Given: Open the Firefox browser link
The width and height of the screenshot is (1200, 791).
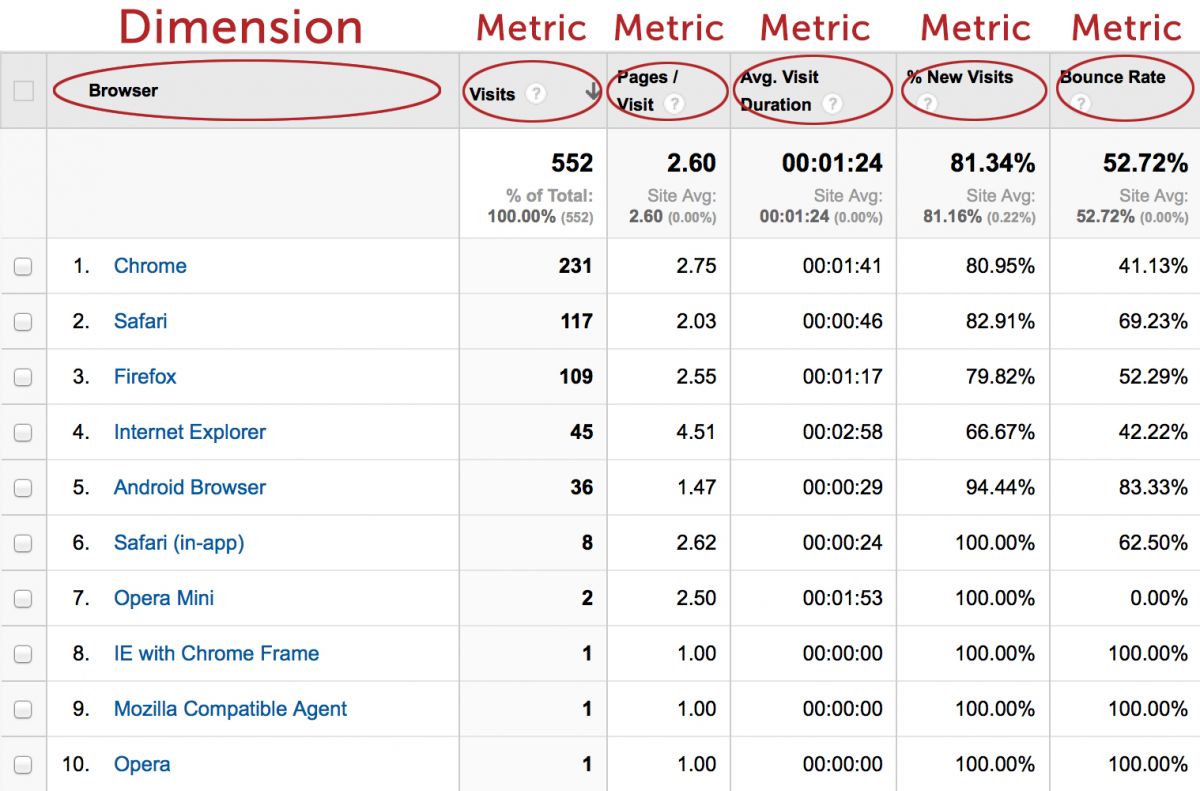Looking at the screenshot, I should coord(145,377).
